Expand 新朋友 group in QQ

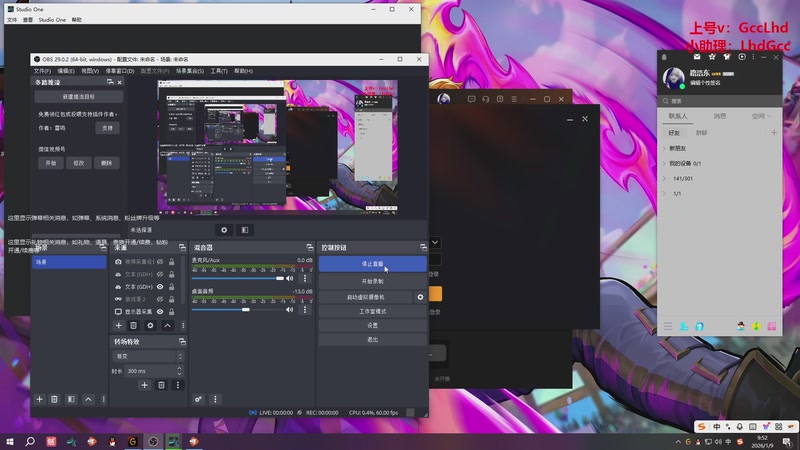coord(665,148)
